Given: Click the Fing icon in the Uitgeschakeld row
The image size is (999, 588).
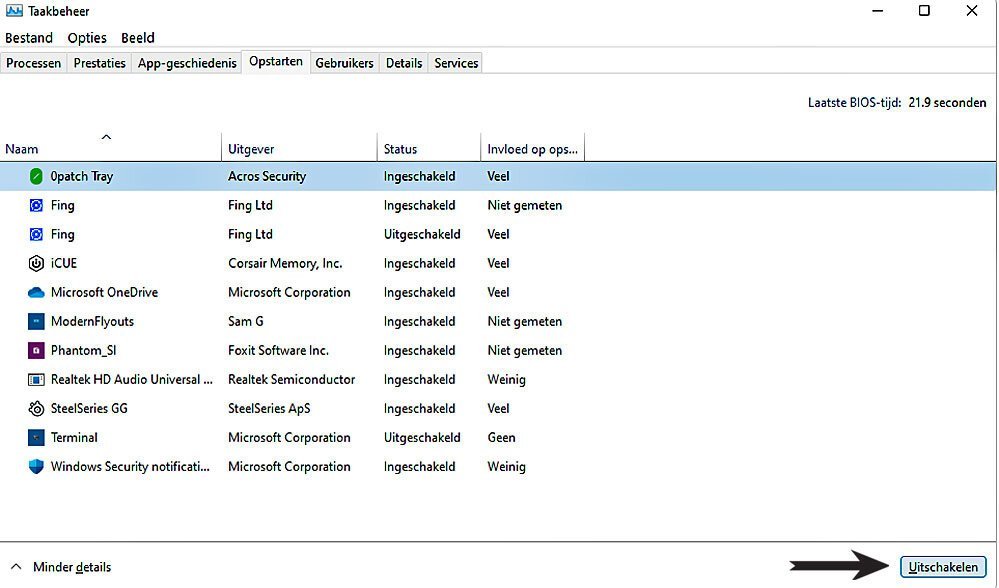Looking at the screenshot, I should pyautogui.click(x=36, y=234).
